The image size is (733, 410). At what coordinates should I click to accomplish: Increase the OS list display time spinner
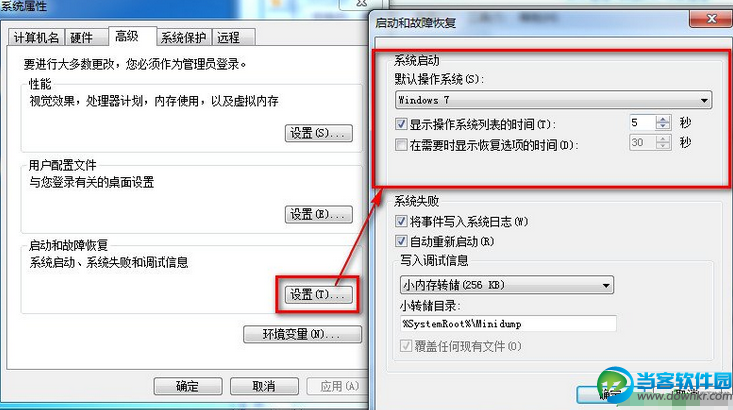tap(663, 119)
